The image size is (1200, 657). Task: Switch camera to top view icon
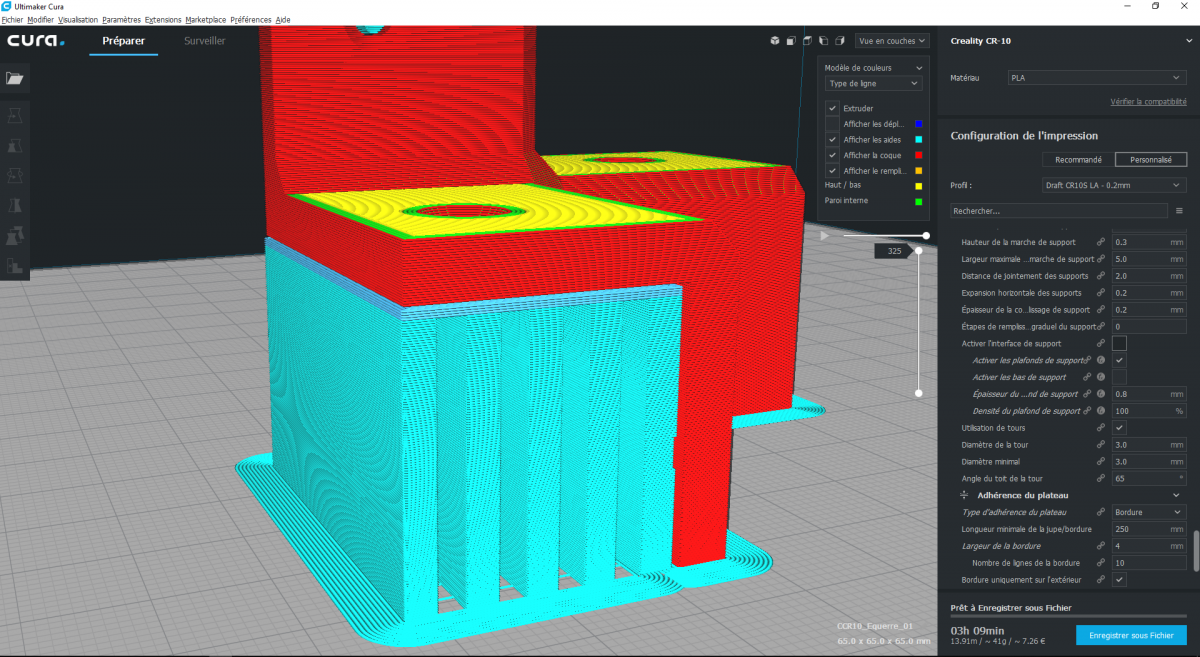[807, 41]
